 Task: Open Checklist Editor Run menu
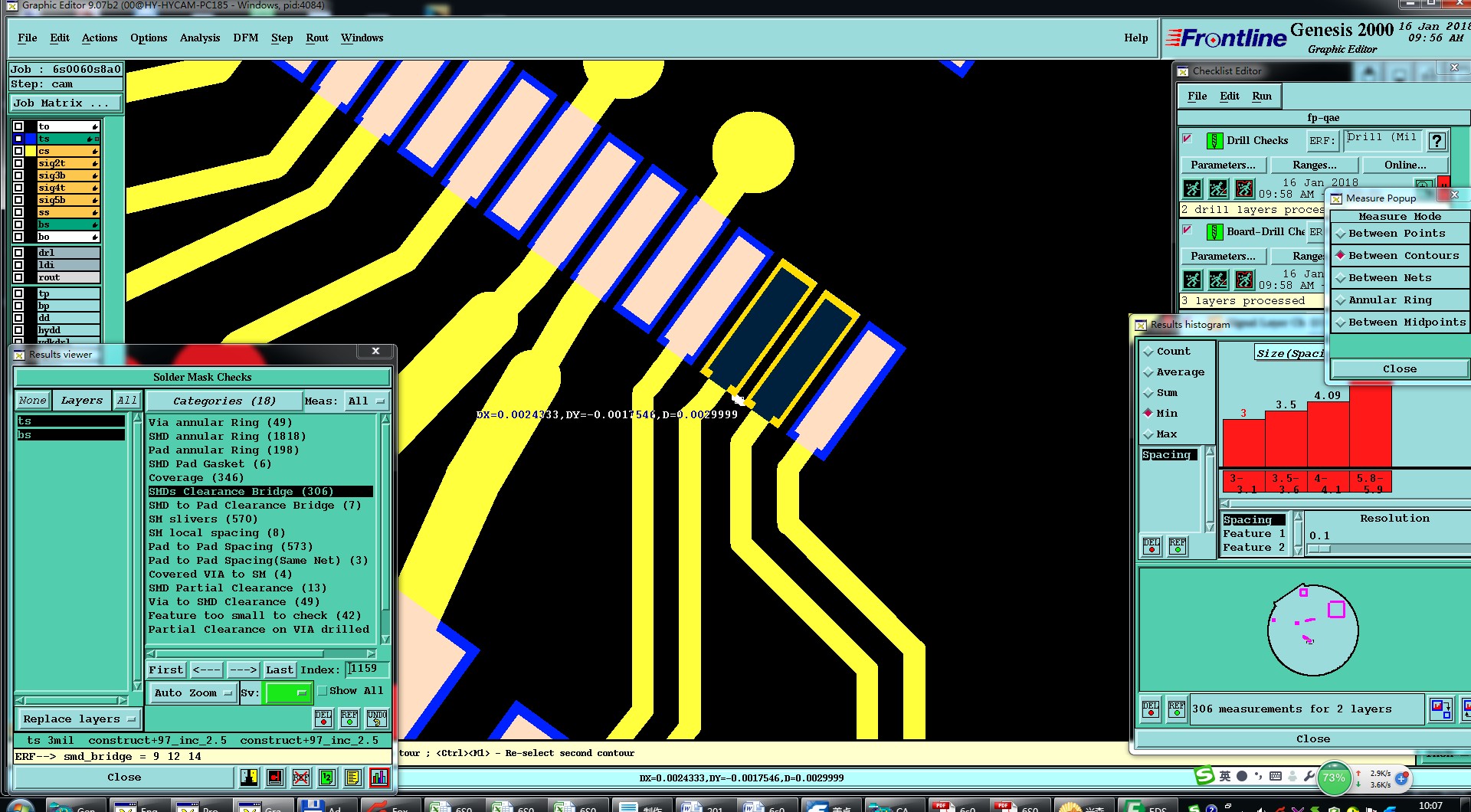click(x=1262, y=97)
